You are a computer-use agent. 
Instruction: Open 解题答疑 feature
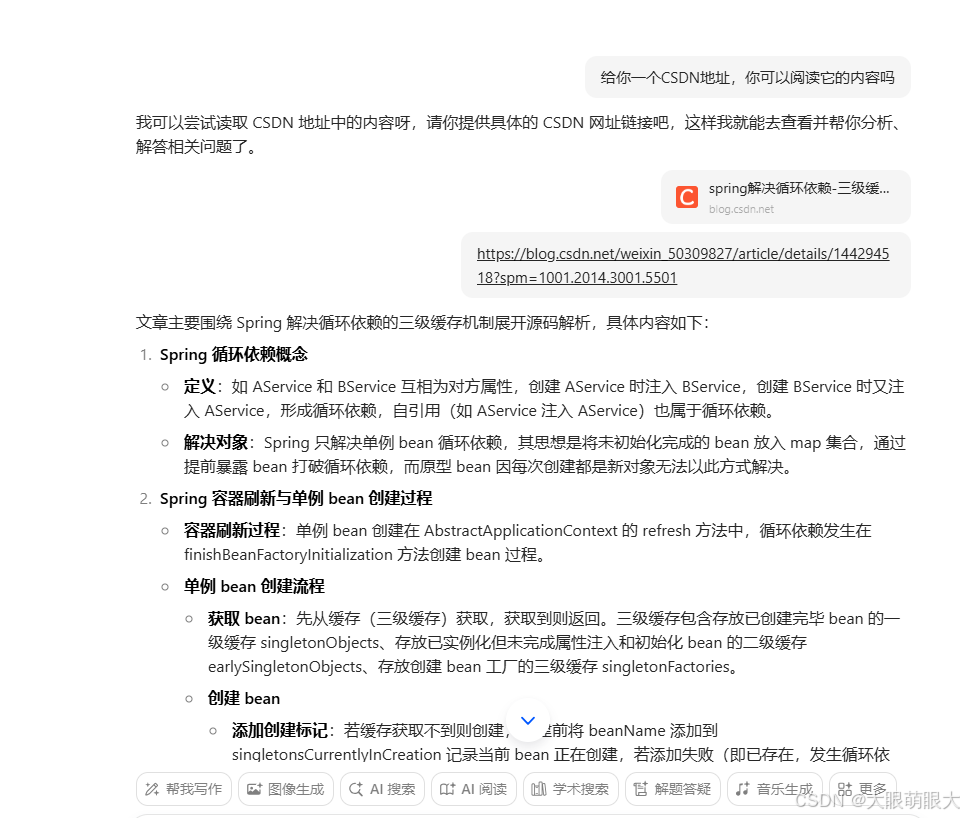click(x=673, y=789)
